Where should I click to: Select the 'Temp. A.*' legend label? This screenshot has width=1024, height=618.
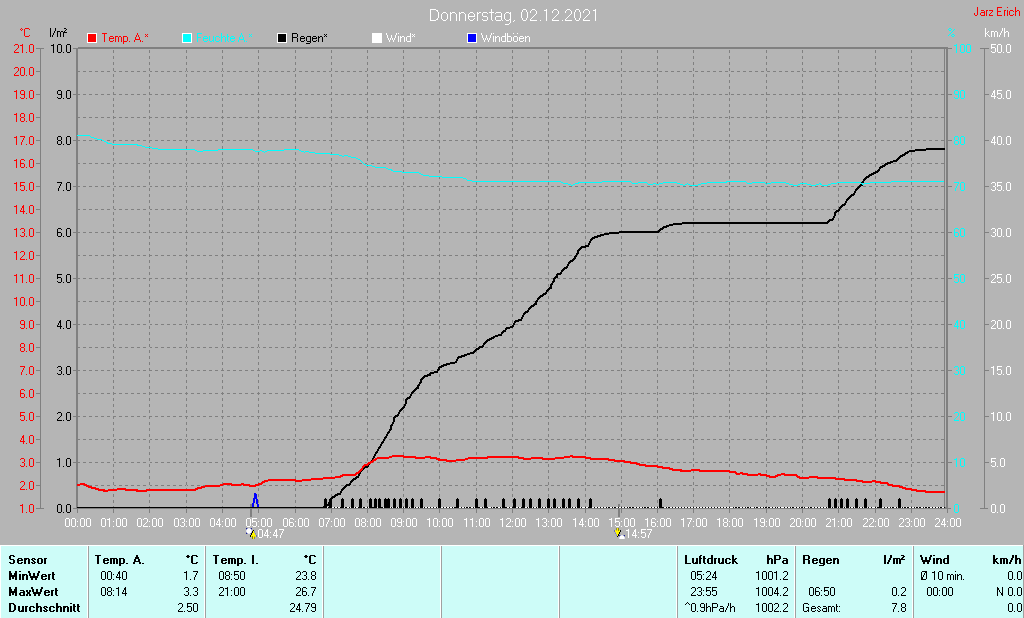[x=125, y=39]
